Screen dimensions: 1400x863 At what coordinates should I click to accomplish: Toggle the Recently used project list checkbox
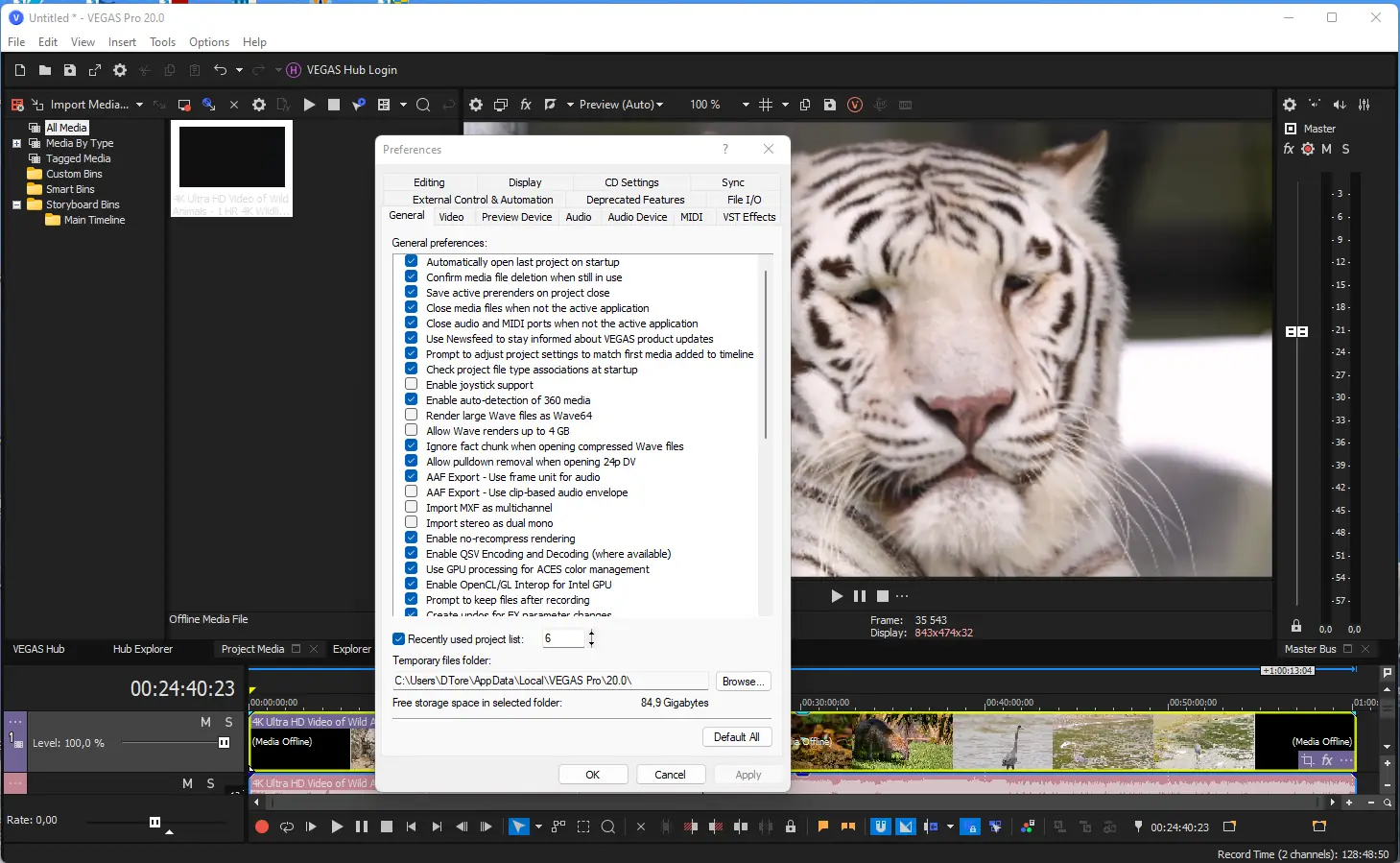pyautogui.click(x=399, y=639)
